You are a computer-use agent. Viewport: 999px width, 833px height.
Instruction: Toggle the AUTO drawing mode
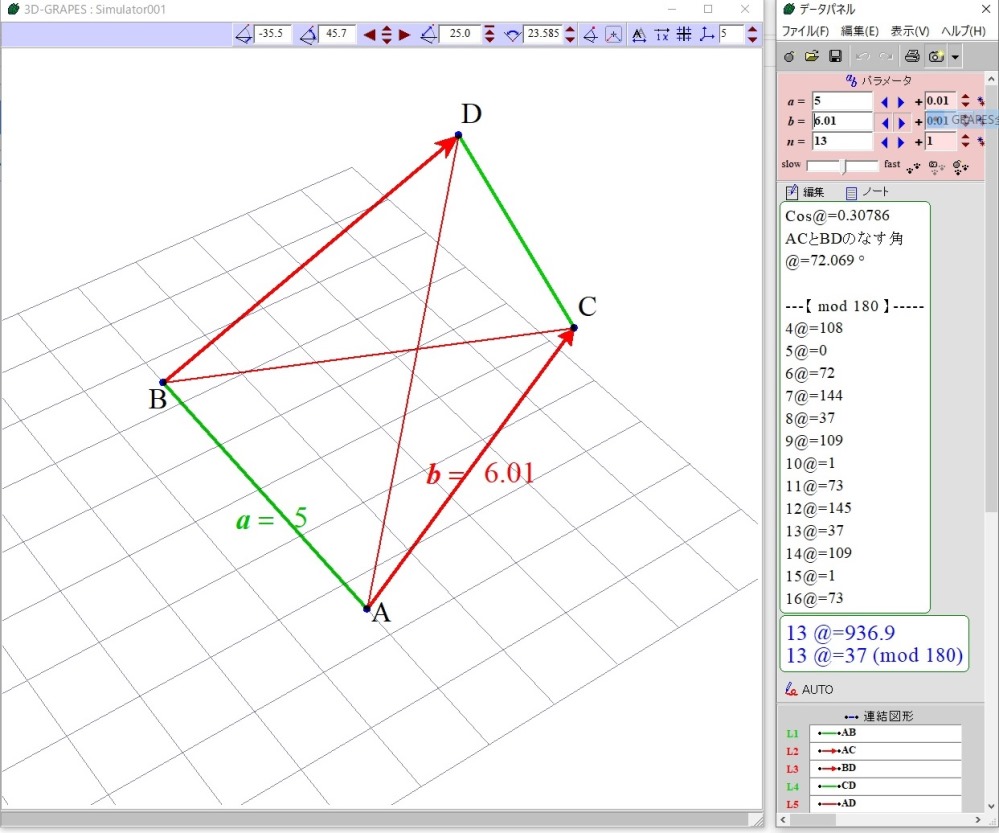809,689
